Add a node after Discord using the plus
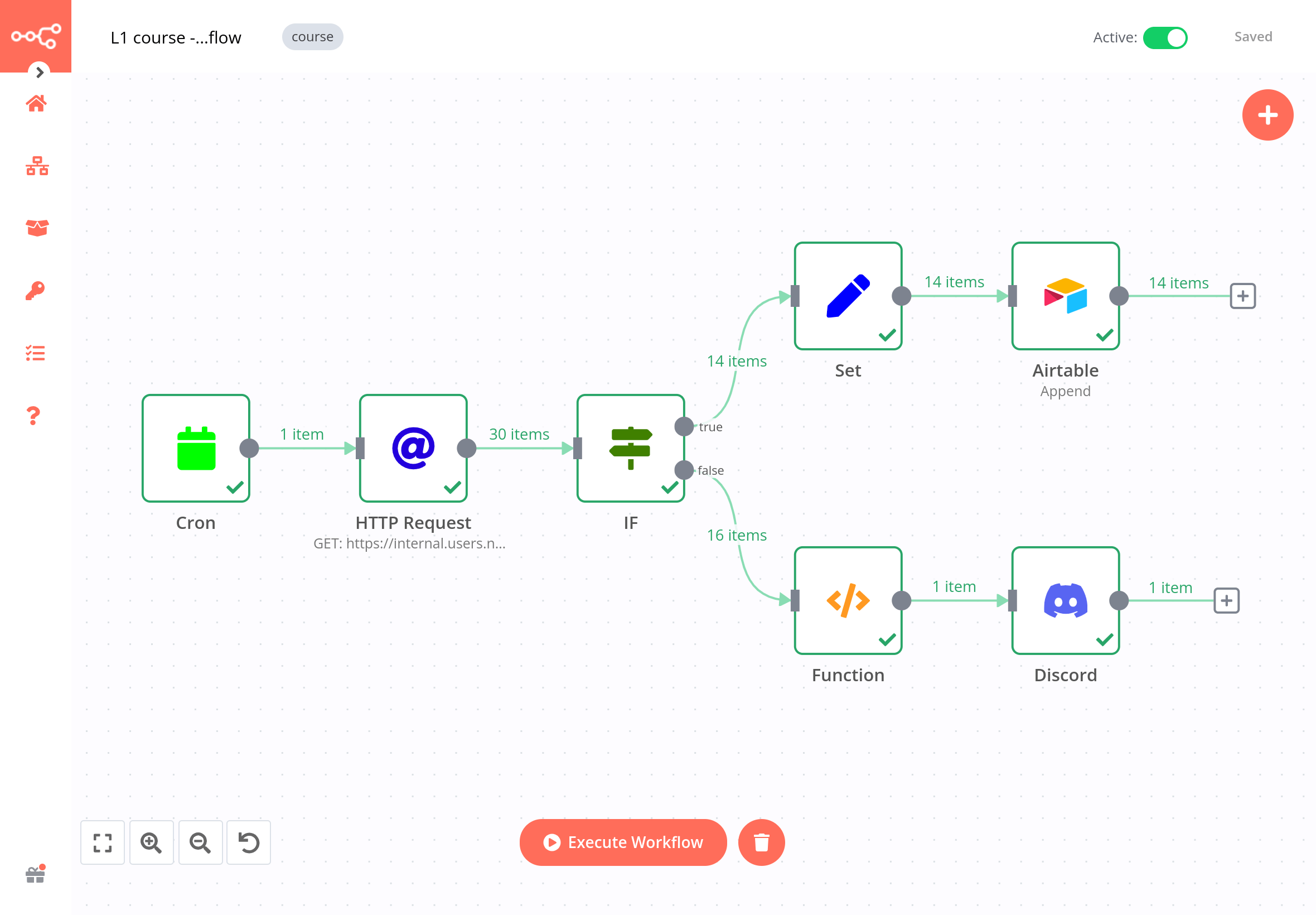This screenshot has width=1316, height=915. [1226, 601]
